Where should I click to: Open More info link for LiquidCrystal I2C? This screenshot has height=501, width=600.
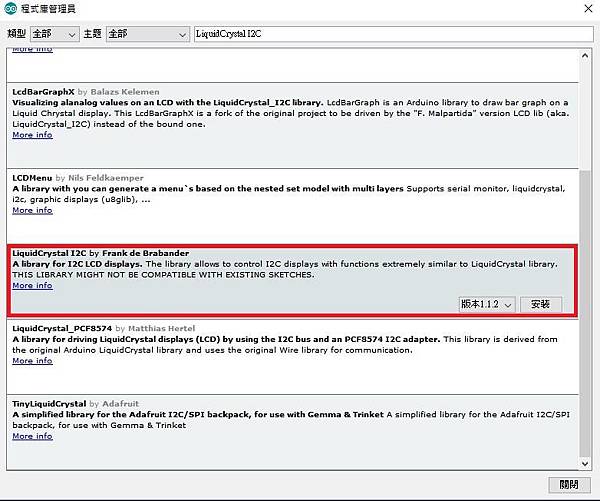coord(32,285)
